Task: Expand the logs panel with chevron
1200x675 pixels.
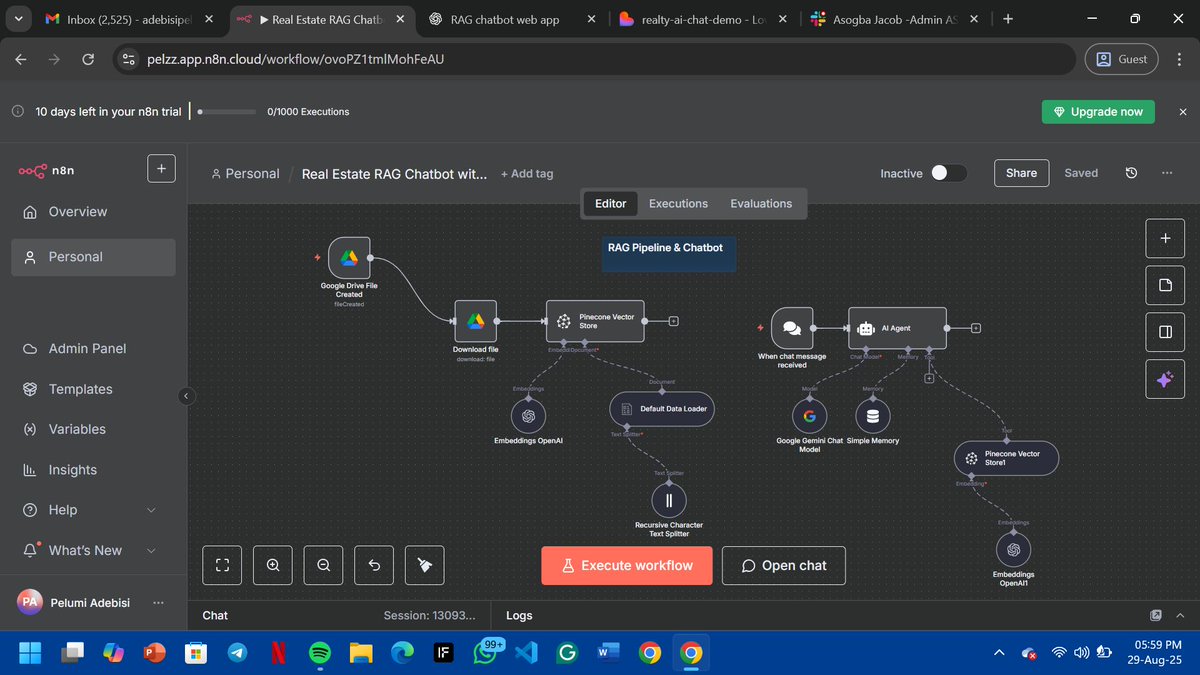Action: tap(1181, 616)
